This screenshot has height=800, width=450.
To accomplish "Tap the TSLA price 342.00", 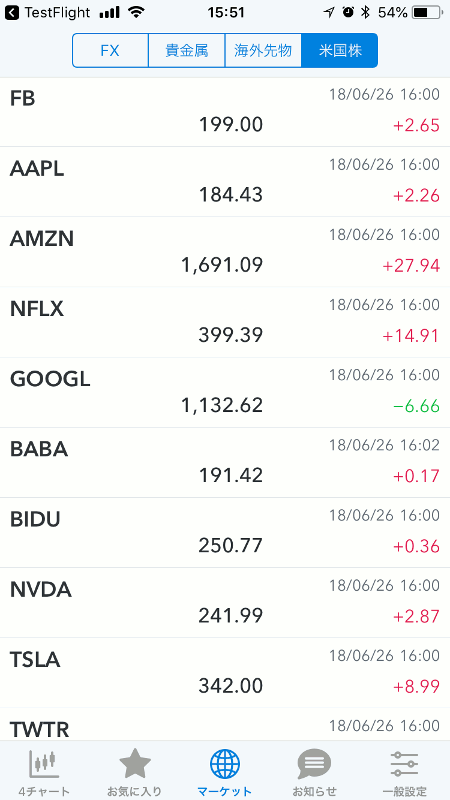I will [x=231, y=686].
